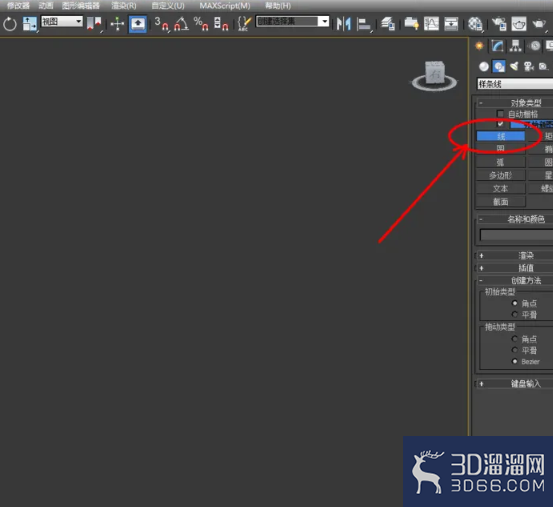Switch to the Modify panel tab
Image resolution: width=553 pixels, height=507 pixels.
pyautogui.click(x=497, y=46)
